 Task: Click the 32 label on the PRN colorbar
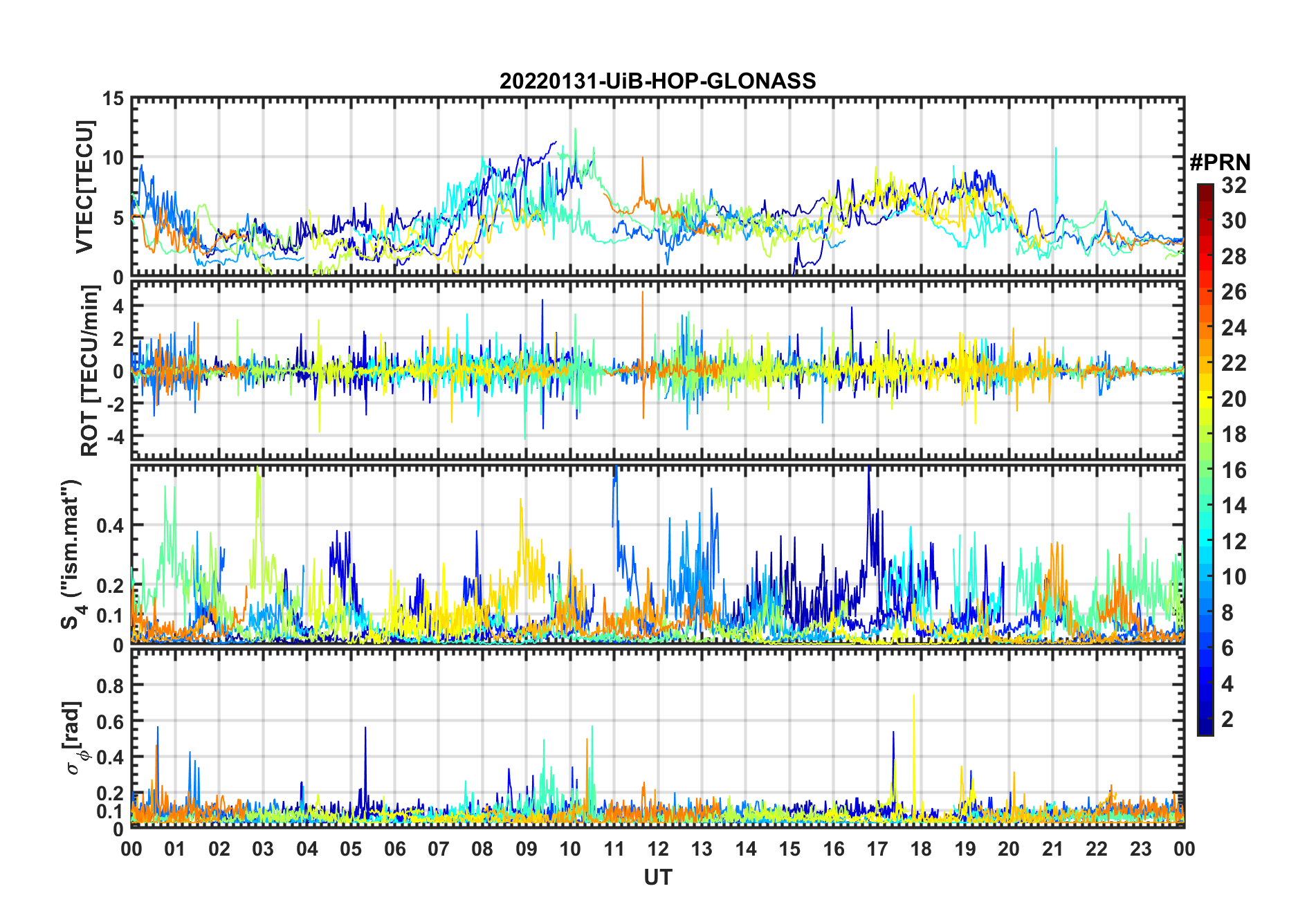coord(1234,185)
